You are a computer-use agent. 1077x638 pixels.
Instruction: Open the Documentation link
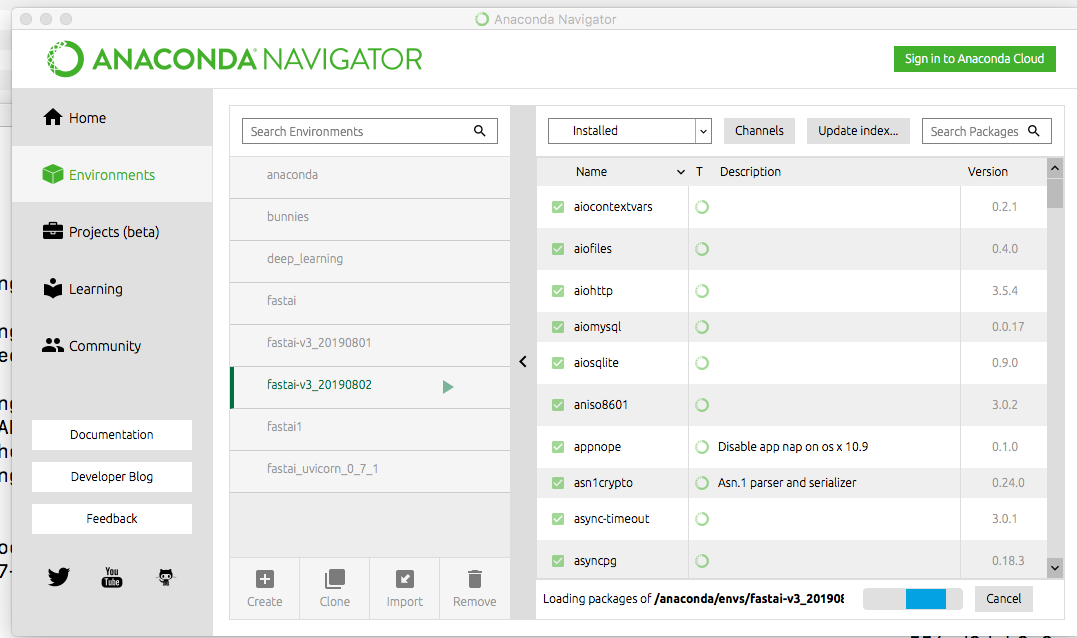coord(112,435)
